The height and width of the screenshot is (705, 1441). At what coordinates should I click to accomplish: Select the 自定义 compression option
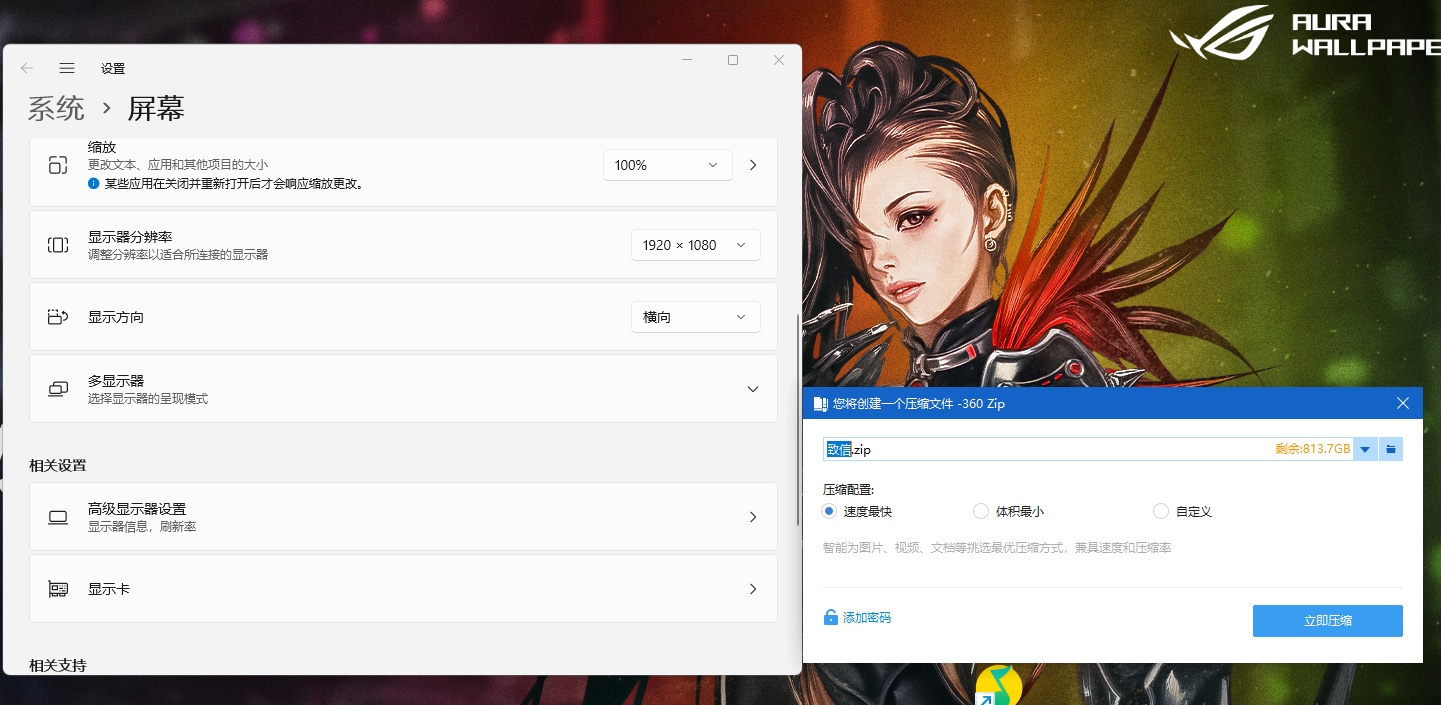(1161, 511)
